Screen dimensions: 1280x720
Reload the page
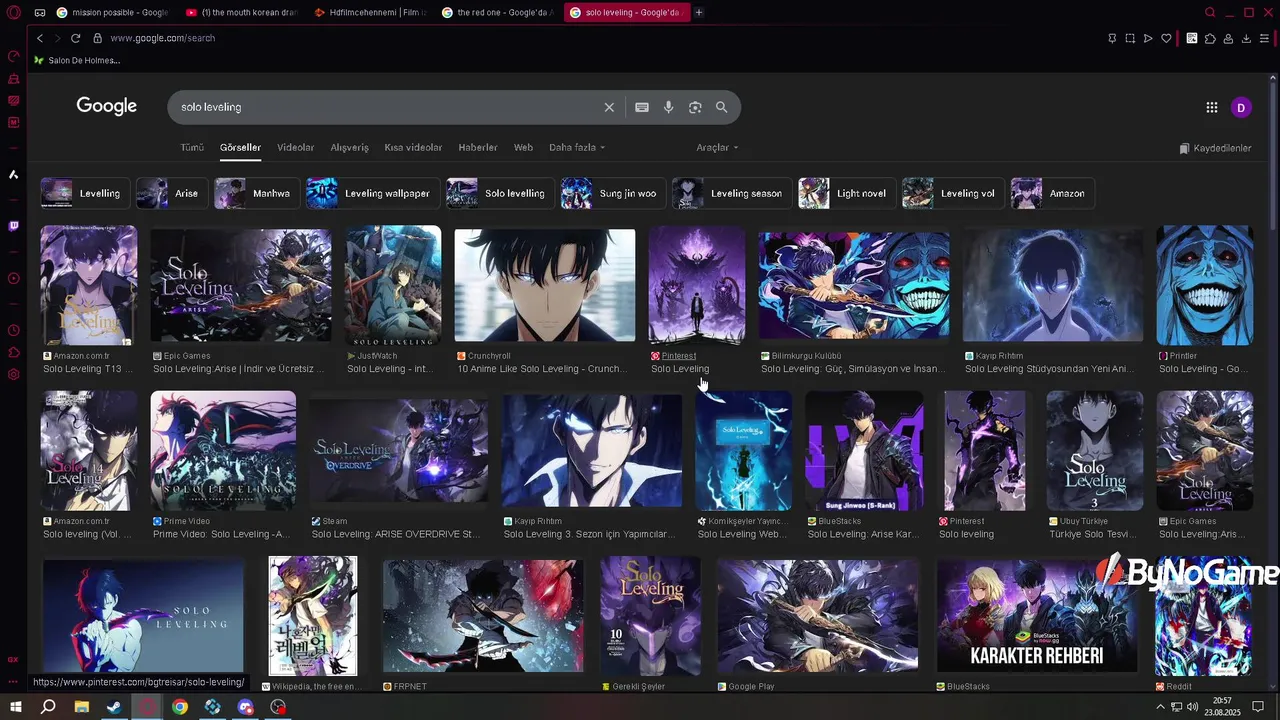coord(75,38)
